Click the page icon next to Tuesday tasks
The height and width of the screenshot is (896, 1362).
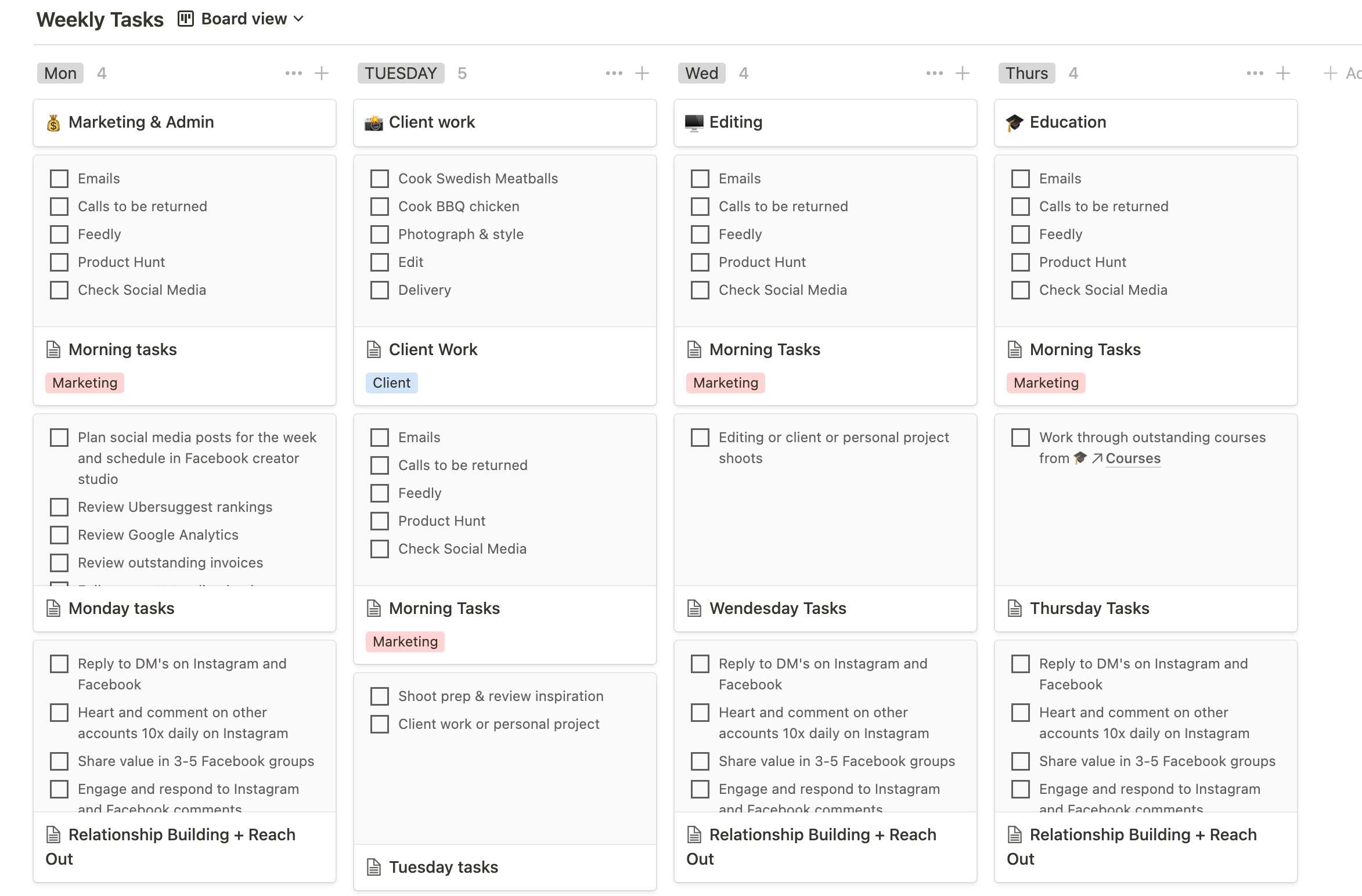coord(374,867)
